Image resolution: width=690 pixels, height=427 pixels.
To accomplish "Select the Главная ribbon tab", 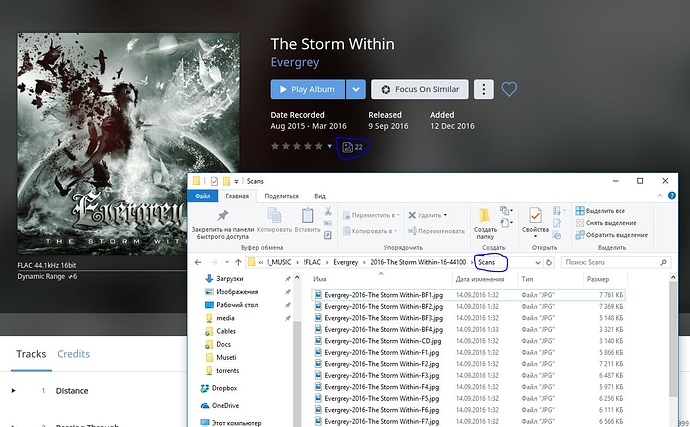I will 237,196.
